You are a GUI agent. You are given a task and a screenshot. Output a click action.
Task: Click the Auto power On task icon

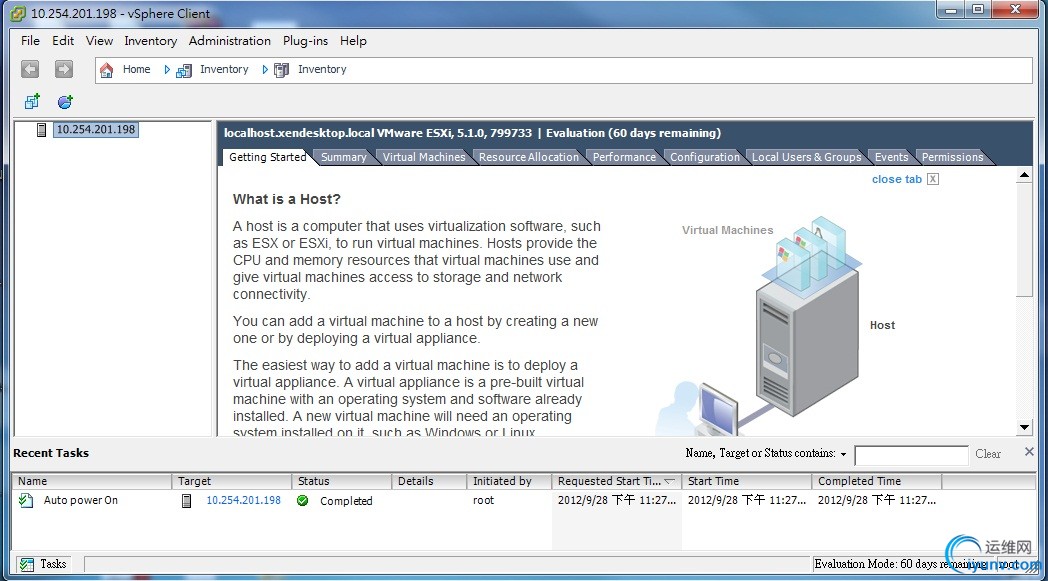[x=26, y=500]
